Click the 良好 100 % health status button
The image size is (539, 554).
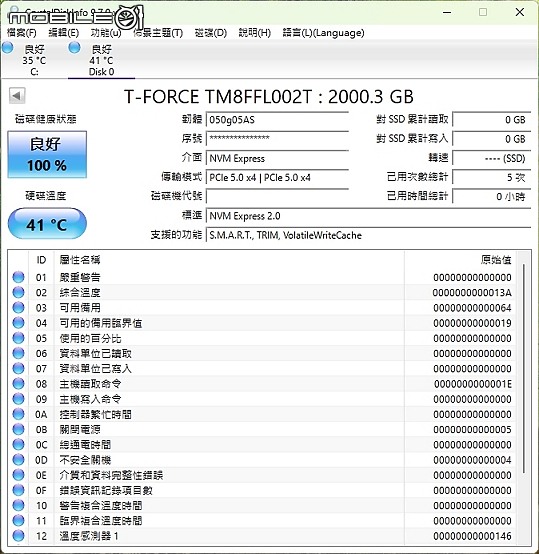point(47,154)
